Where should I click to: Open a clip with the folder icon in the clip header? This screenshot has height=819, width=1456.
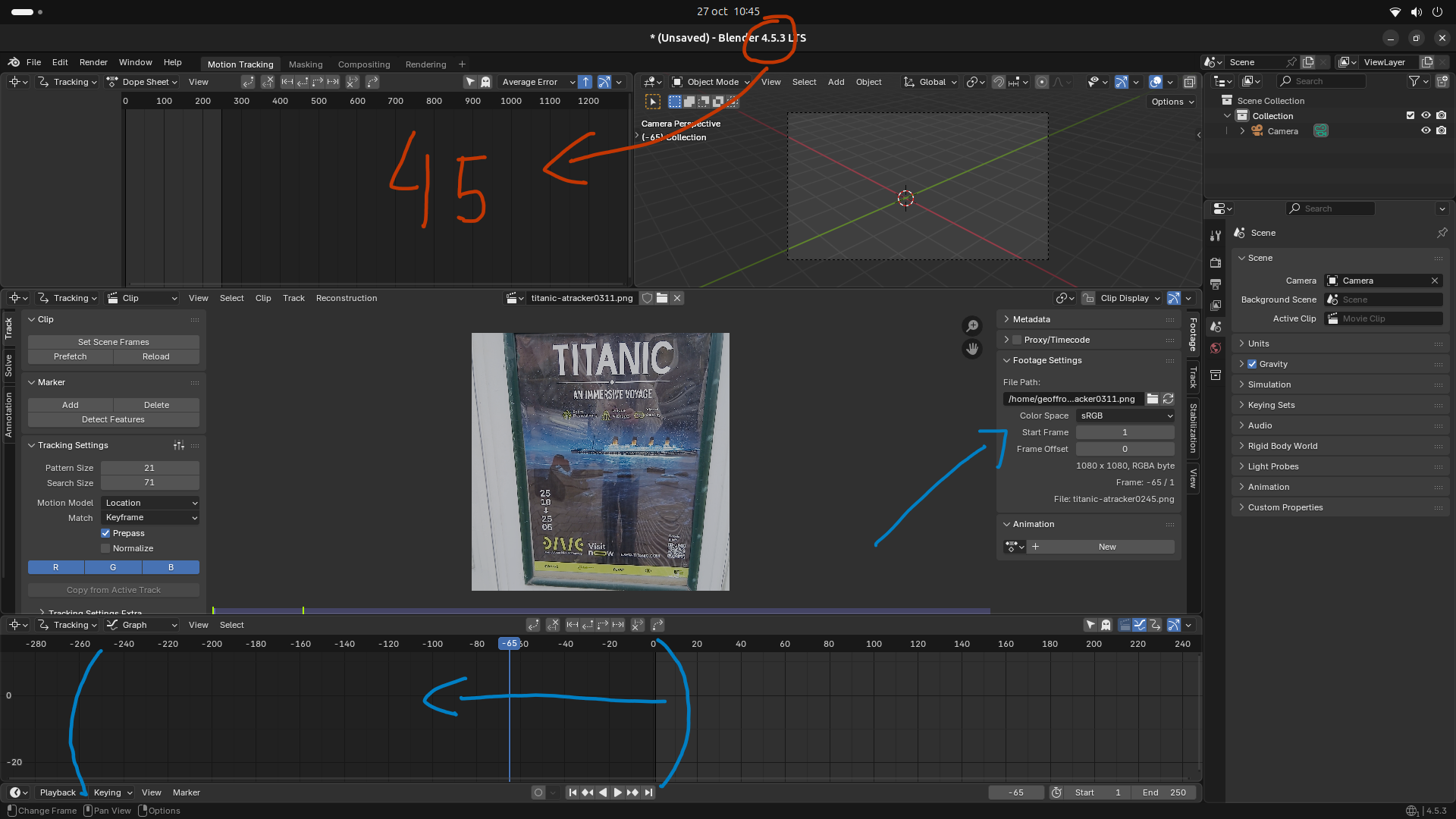pos(662,298)
